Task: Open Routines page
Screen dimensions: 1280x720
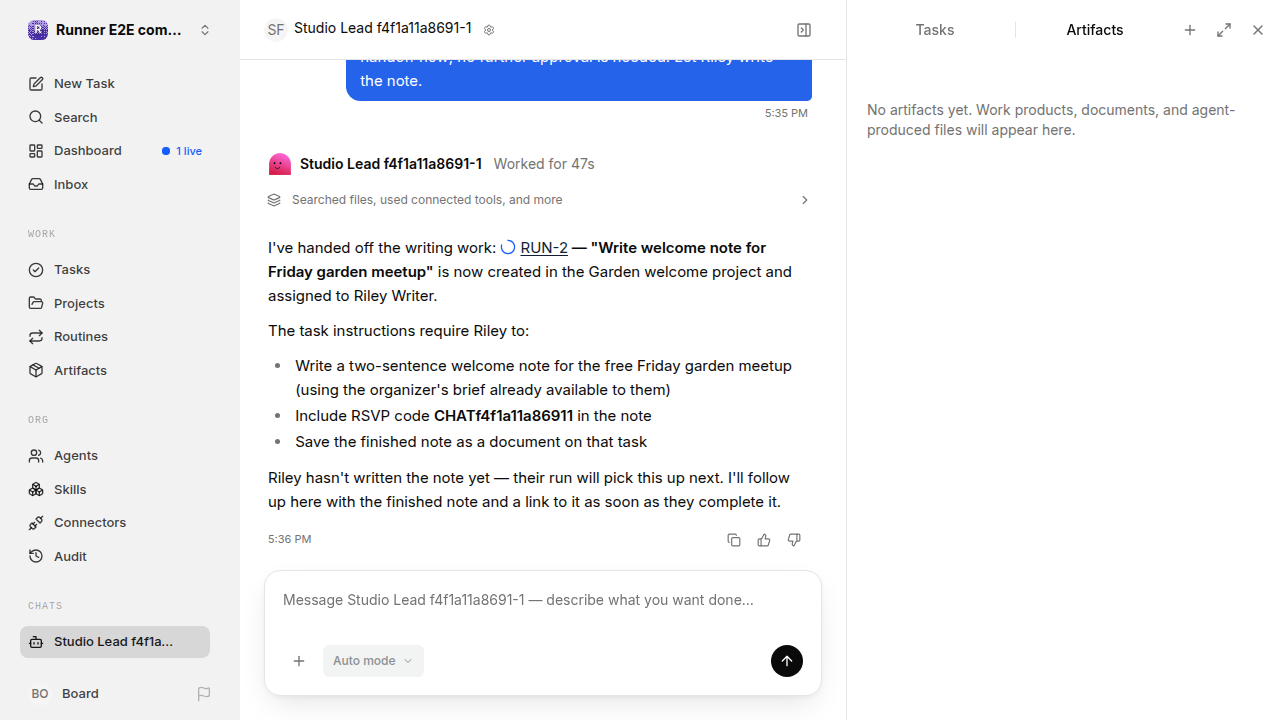Action: pyautogui.click(x=115, y=337)
